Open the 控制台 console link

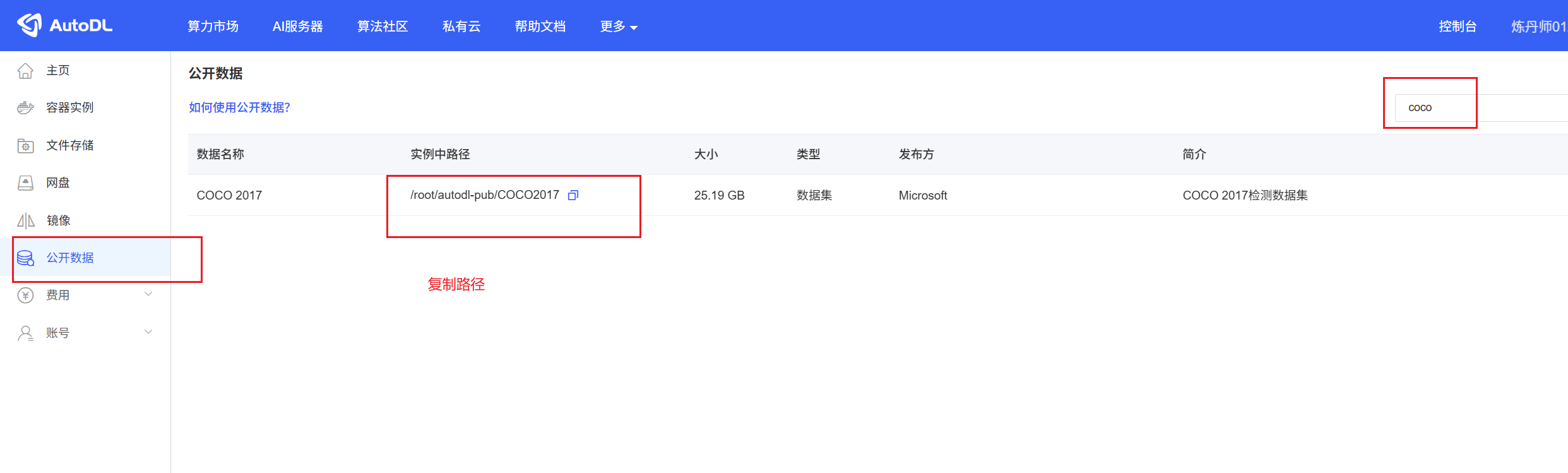tap(1458, 27)
